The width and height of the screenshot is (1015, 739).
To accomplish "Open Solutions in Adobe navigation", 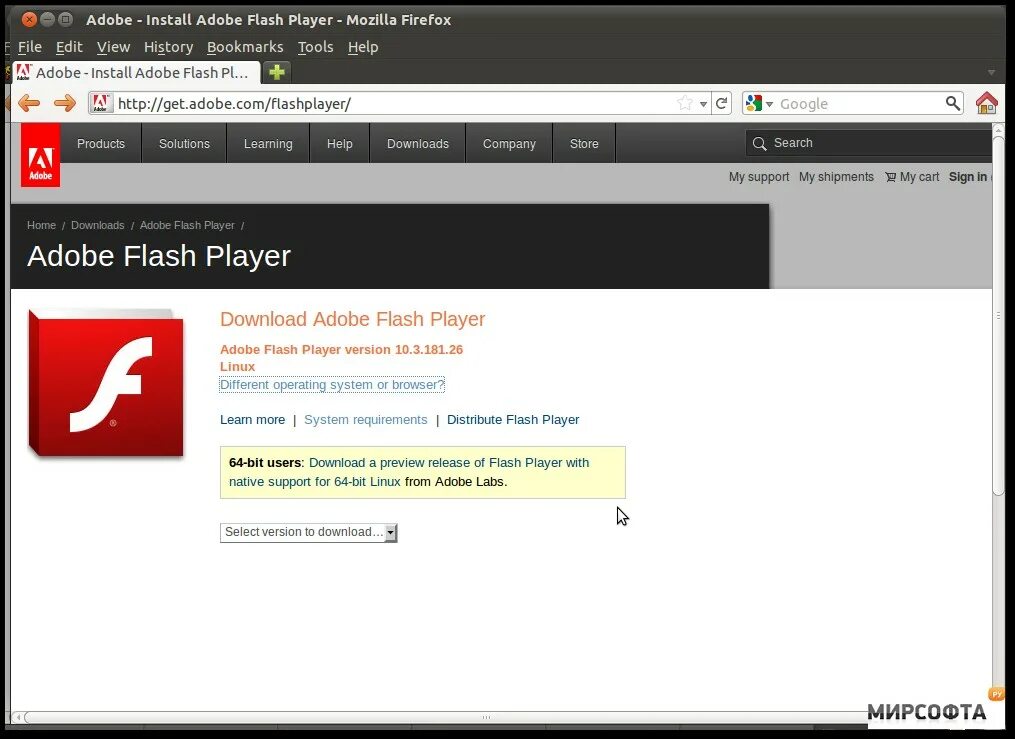I will tap(184, 144).
